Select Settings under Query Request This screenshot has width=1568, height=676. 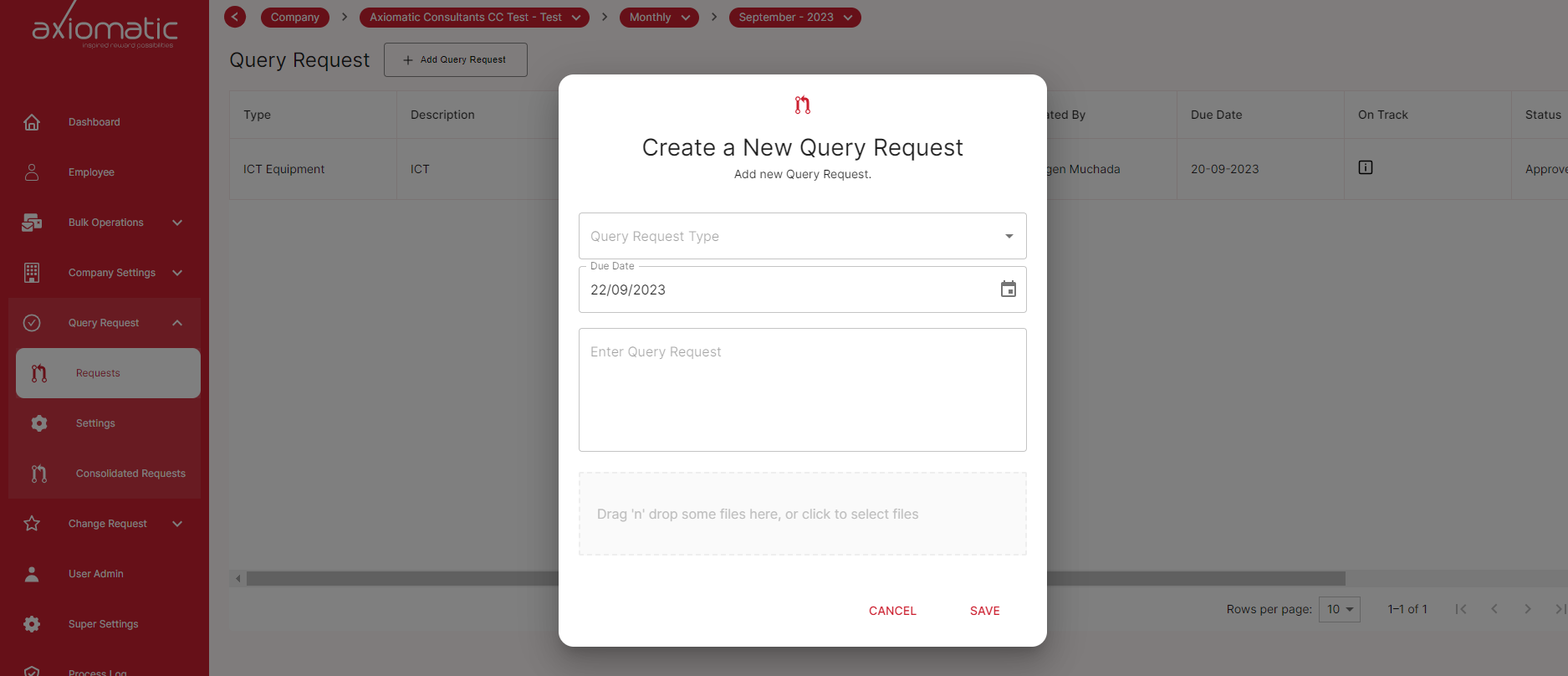95,423
